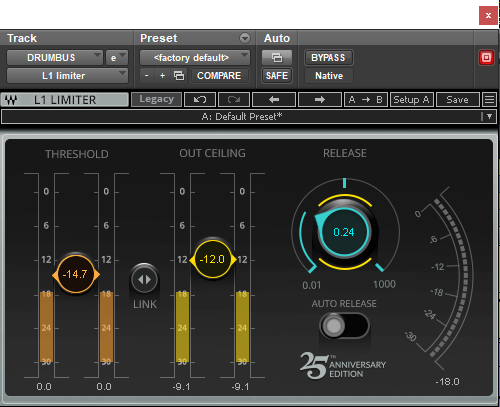Open the automation enable window icon
This screenshot has height=407, width=500.
(x=277, y=58)
